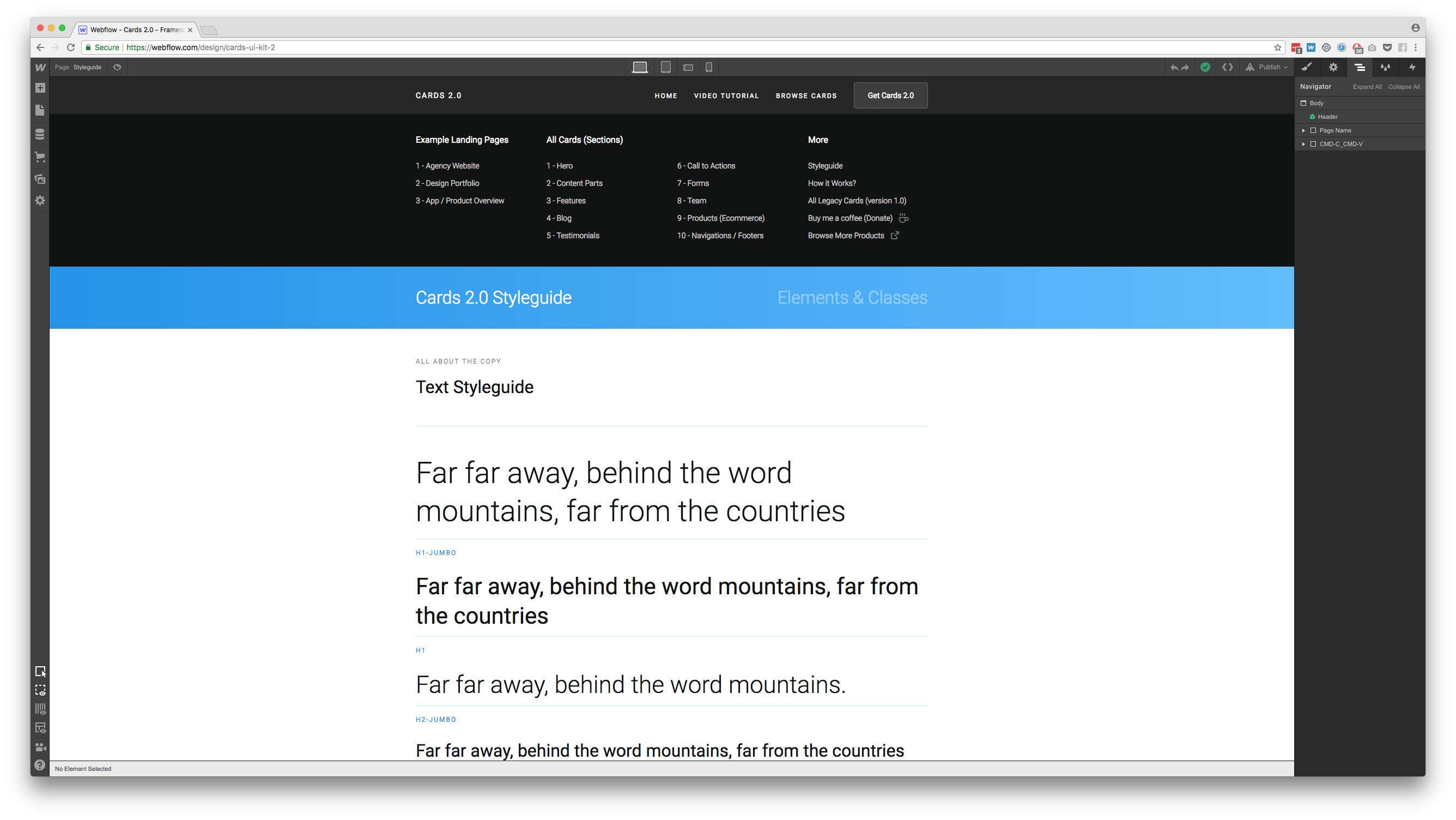
Task: Toggle preview mode with the eye icon
Action: (117, 67)
